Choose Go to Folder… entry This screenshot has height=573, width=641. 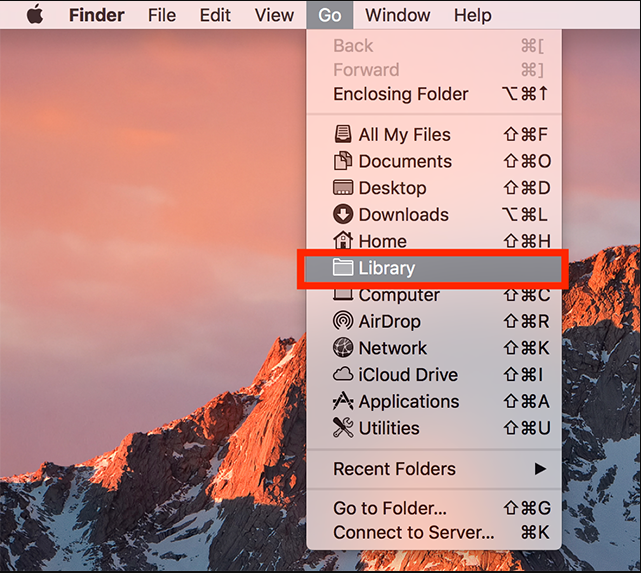[434, 508]
